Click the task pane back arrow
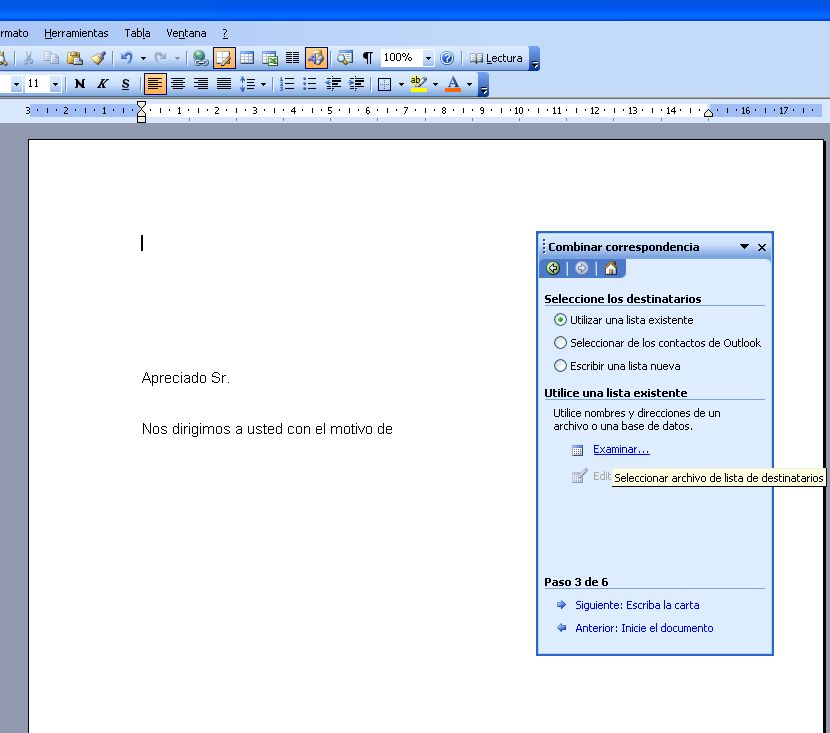This screenshot has height=733, width=830. (x=553, y=268)
